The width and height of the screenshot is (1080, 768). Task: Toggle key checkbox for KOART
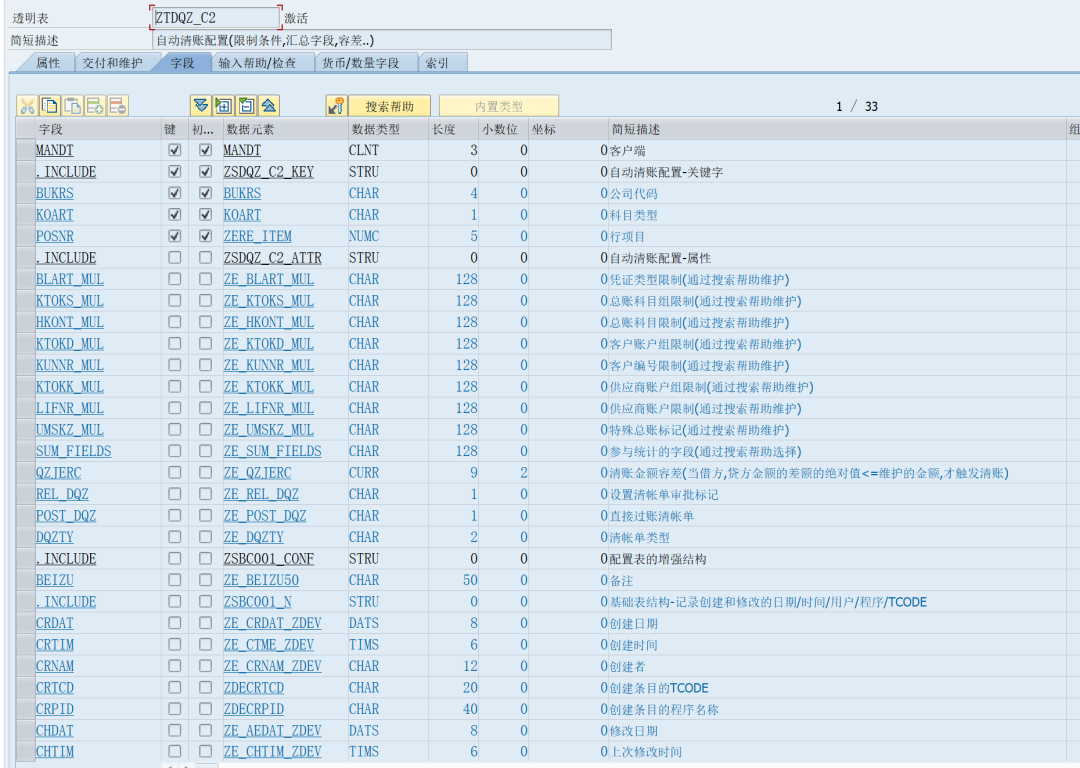click(x=175, y=214)
